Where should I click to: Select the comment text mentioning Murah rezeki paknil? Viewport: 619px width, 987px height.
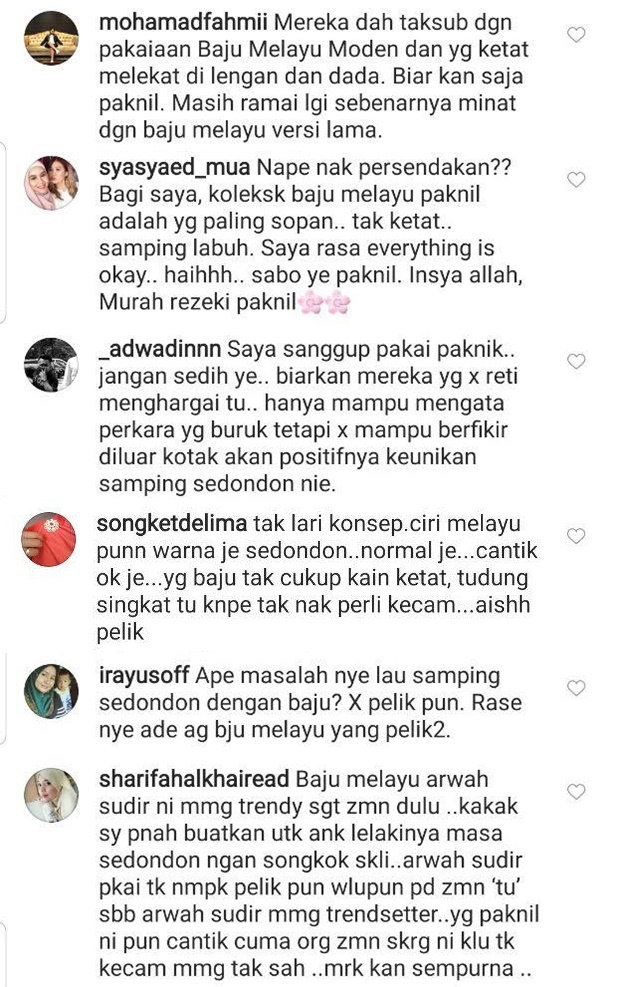point(310,235)
